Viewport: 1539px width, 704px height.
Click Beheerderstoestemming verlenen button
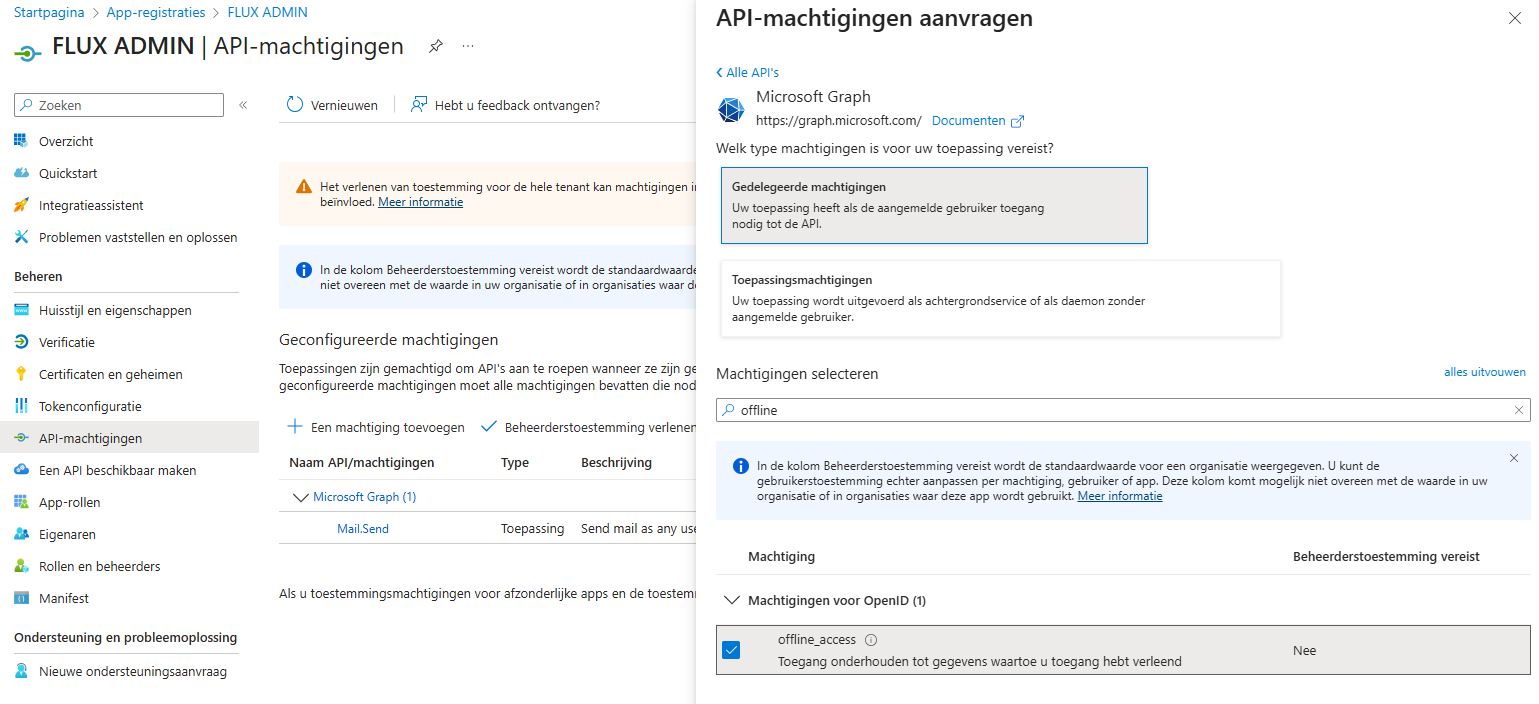pos(588,427)
